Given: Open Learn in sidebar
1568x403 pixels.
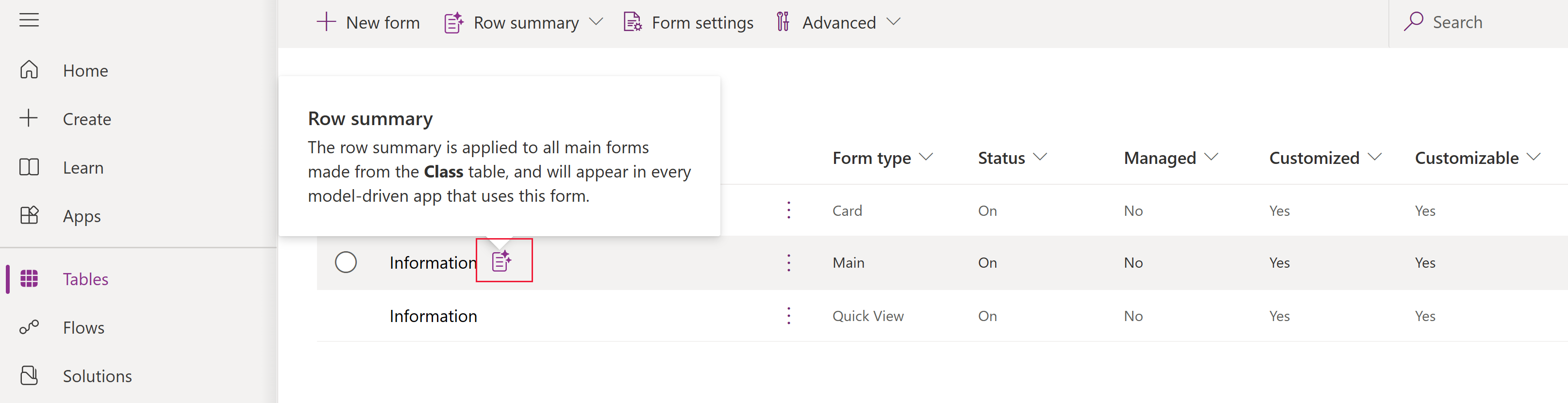Looking at the screenshot, I should pos(83,168).
